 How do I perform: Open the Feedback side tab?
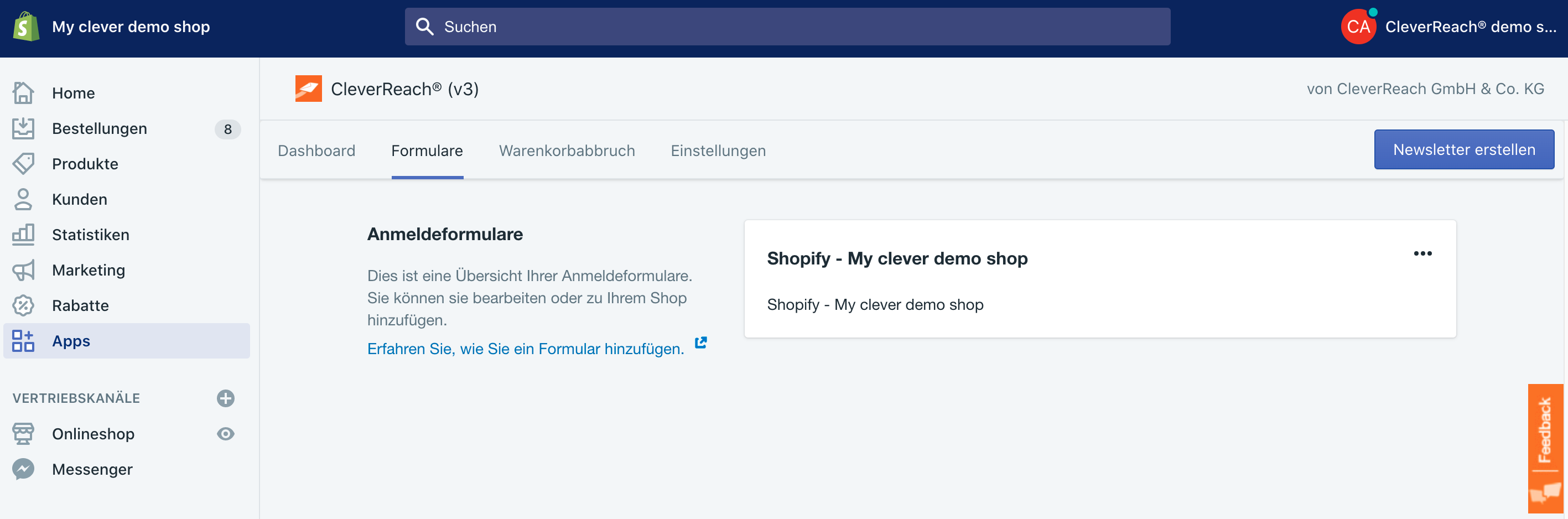(x=1545, y=448)
